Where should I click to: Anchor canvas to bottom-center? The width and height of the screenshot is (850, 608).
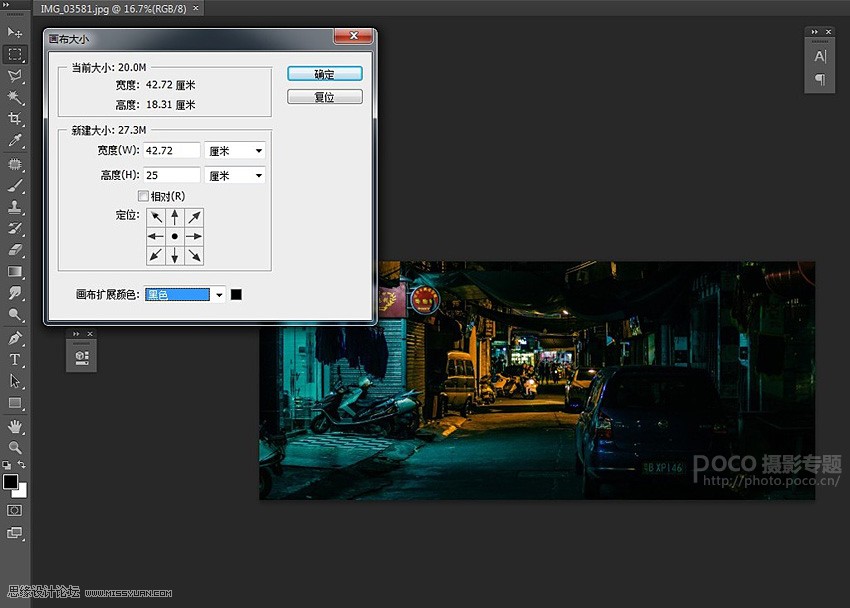pos(175,255)
